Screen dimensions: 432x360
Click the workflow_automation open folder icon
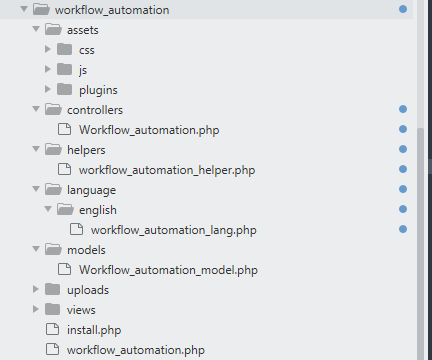(41, 9)
